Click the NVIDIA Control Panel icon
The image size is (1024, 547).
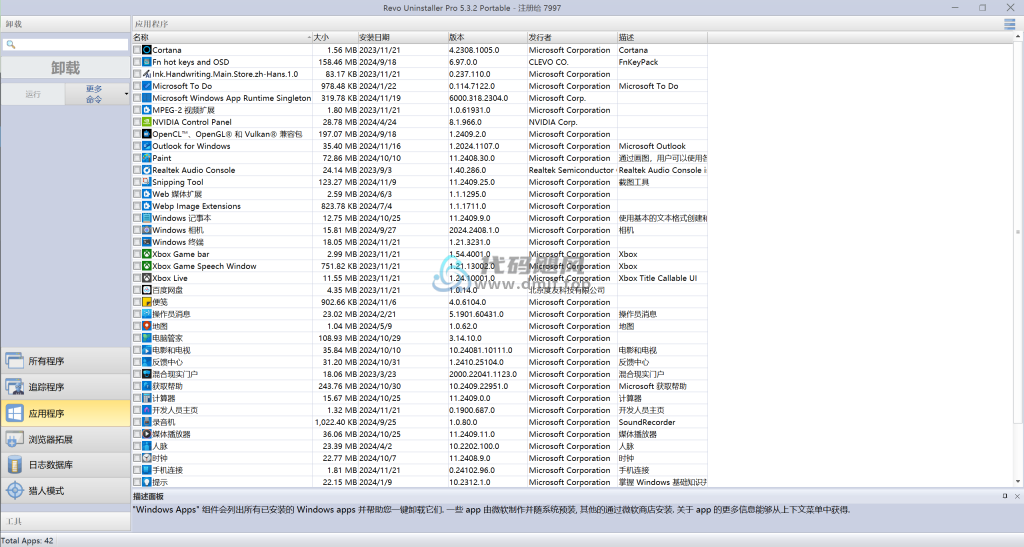pyautogui.click(x=147, y=122)
